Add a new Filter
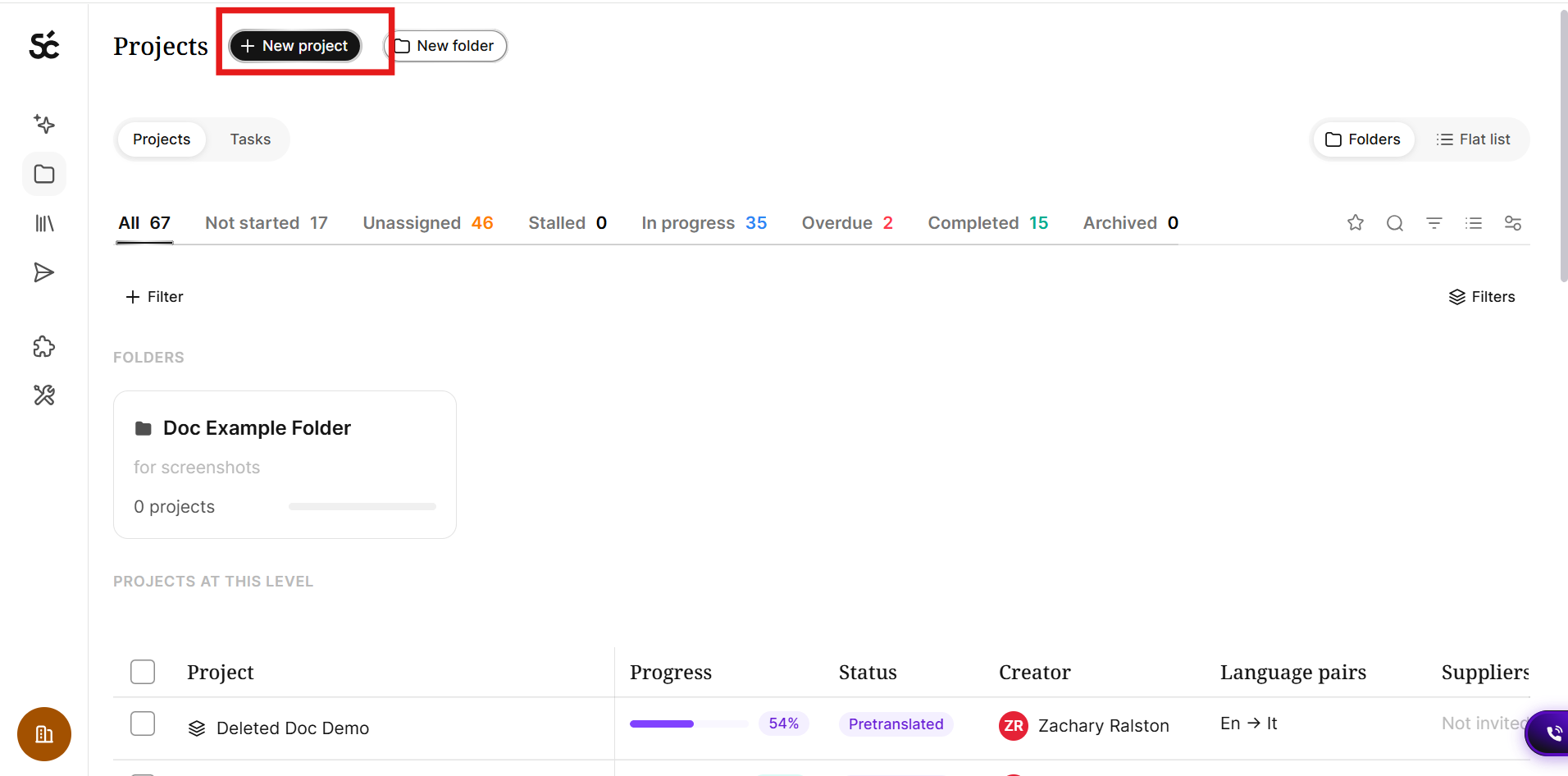The width and height of the screenshot is (1568, 776). 154,297
